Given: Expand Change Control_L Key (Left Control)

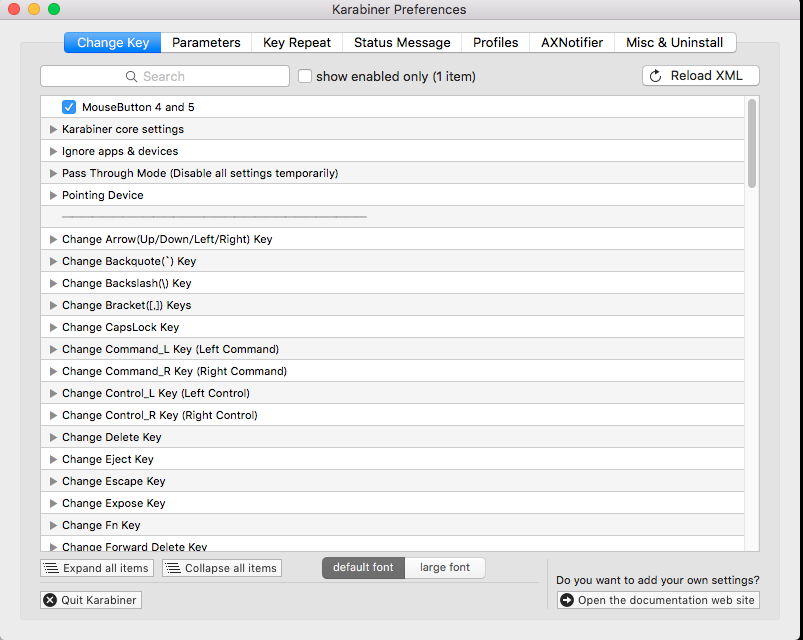Looking at the screenshot, I should tap(53, 394).
